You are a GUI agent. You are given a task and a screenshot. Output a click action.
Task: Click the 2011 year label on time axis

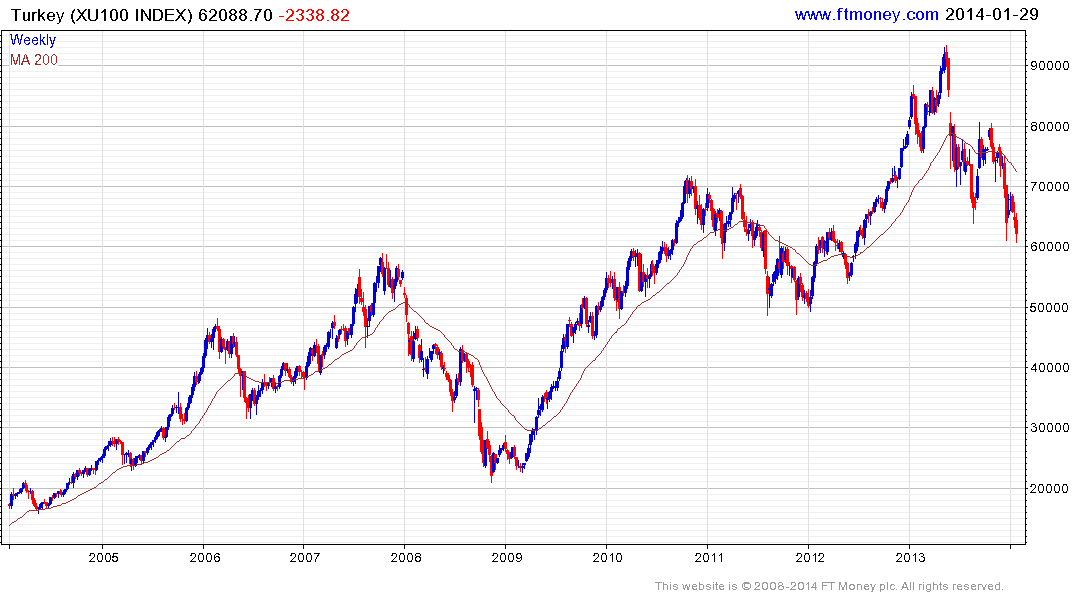click(709, 557)
